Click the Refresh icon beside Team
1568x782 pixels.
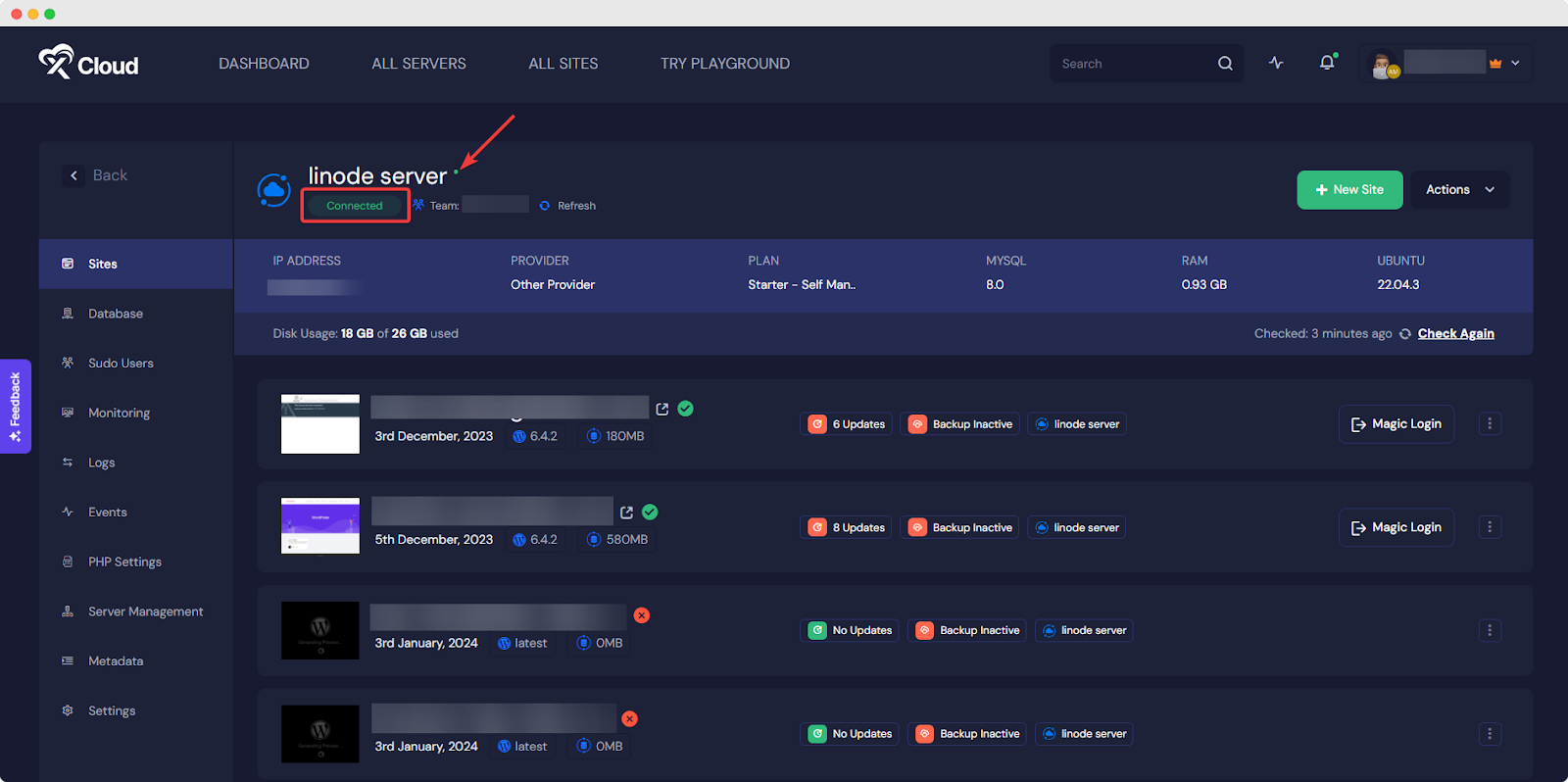(545, 206)
